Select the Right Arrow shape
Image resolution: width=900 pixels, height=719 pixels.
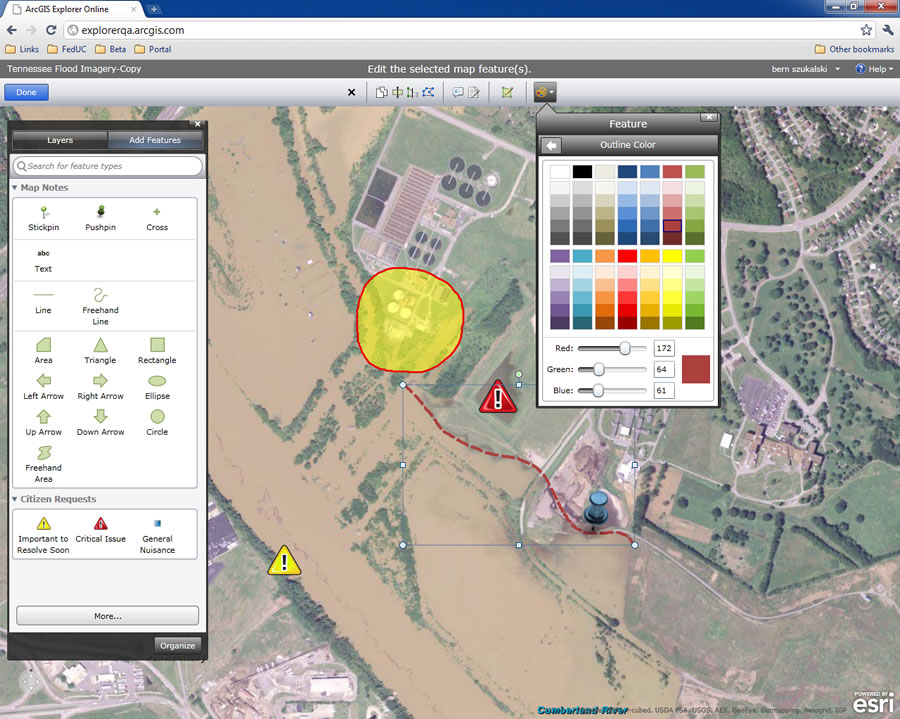click(100, 387)
